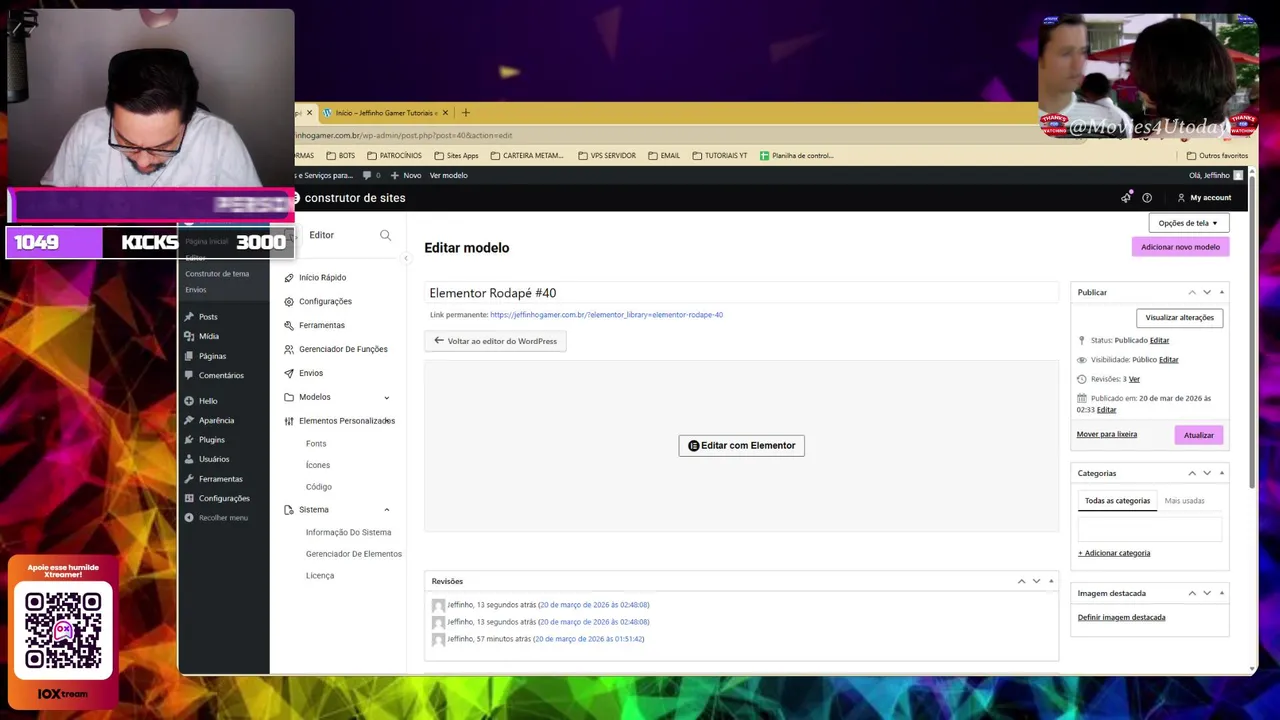
Task: View revisions via the Ver link
Action: (1134, 380)
